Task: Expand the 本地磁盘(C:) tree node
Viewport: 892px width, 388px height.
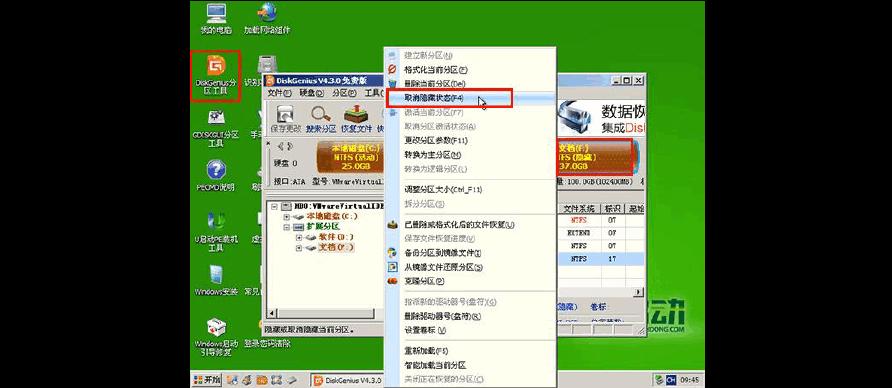Action: point(286,217)
